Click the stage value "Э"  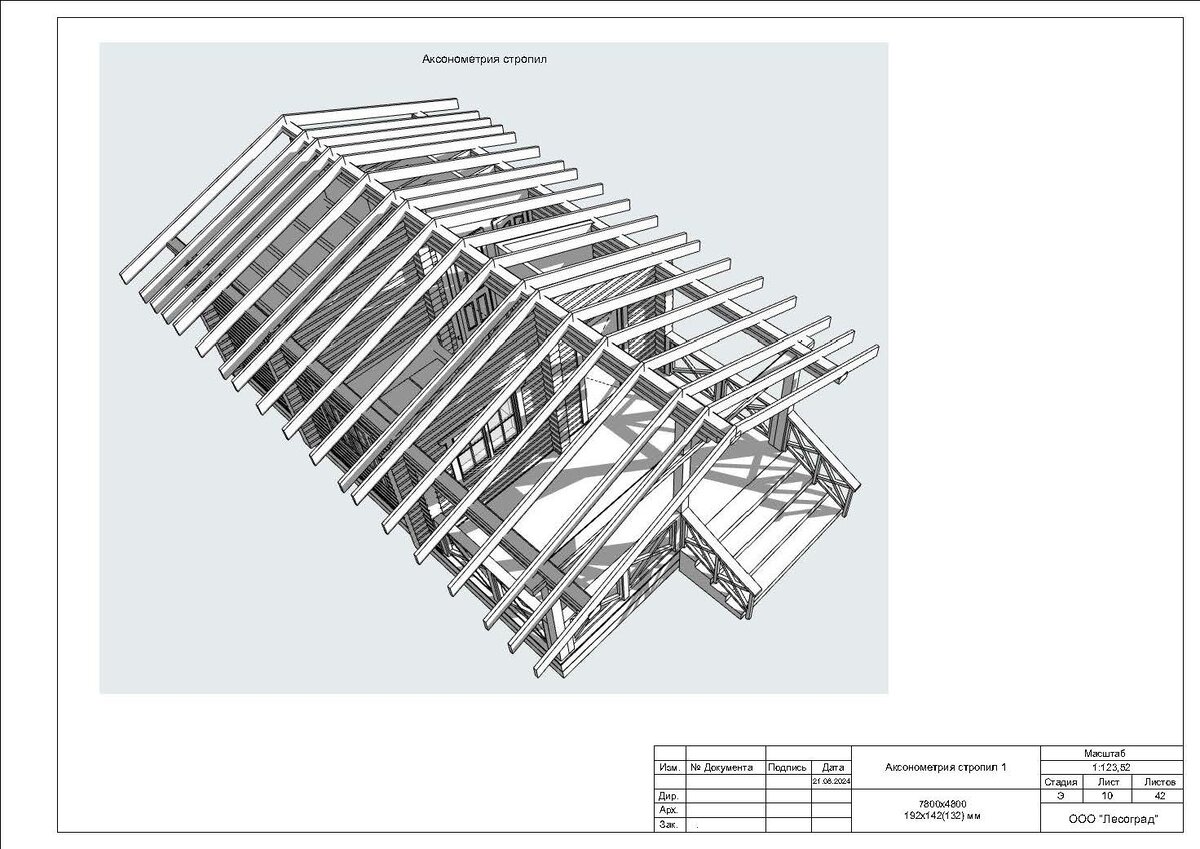coord(1061,796)
